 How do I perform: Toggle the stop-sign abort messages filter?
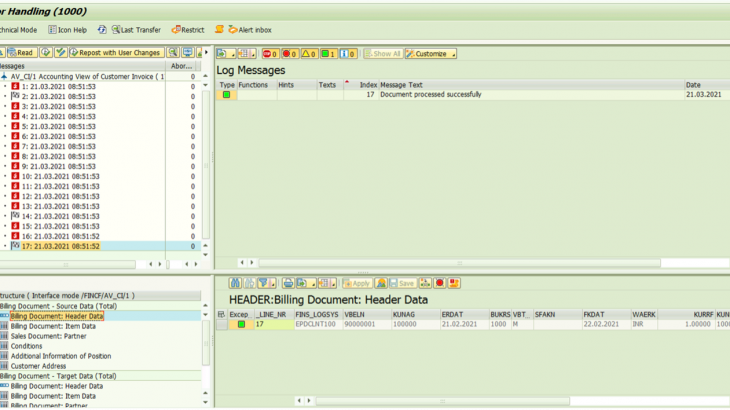point(270,54)
